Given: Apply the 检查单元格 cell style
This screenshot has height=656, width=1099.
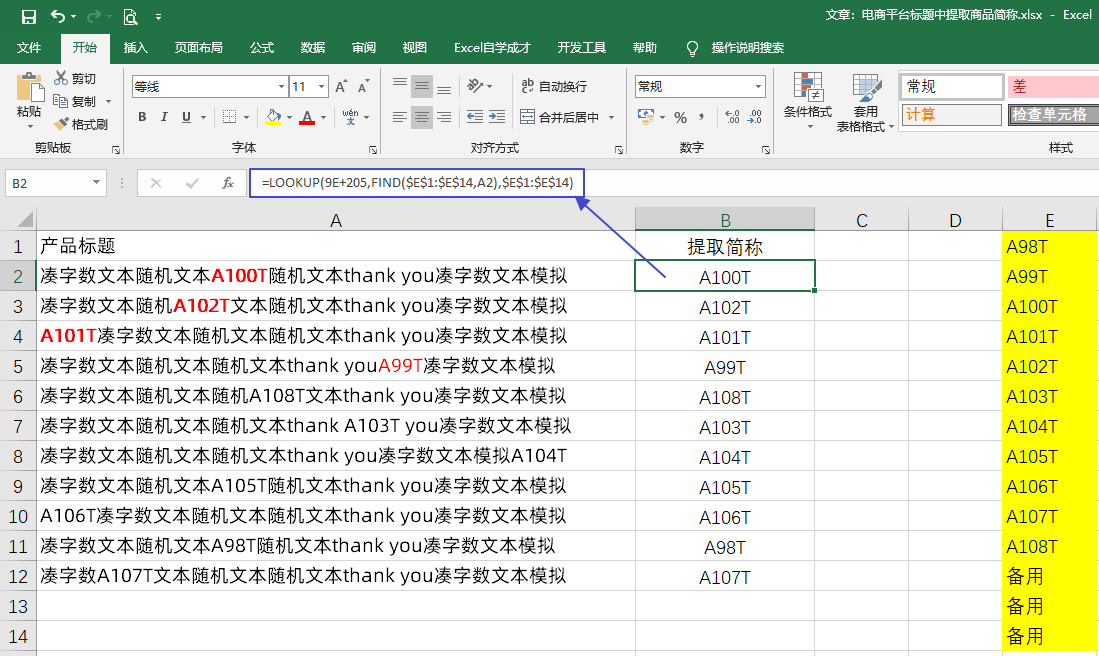Looking at the screenshot, I should coord(1053,114).
